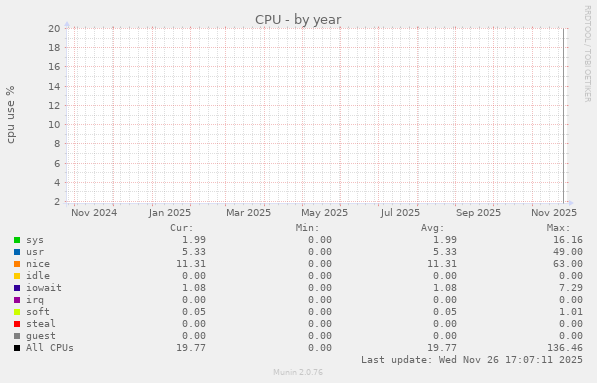Screen dimensions: 597x383
Task: Click the 'soft' legend label
Action: click(x=38, y=312)
